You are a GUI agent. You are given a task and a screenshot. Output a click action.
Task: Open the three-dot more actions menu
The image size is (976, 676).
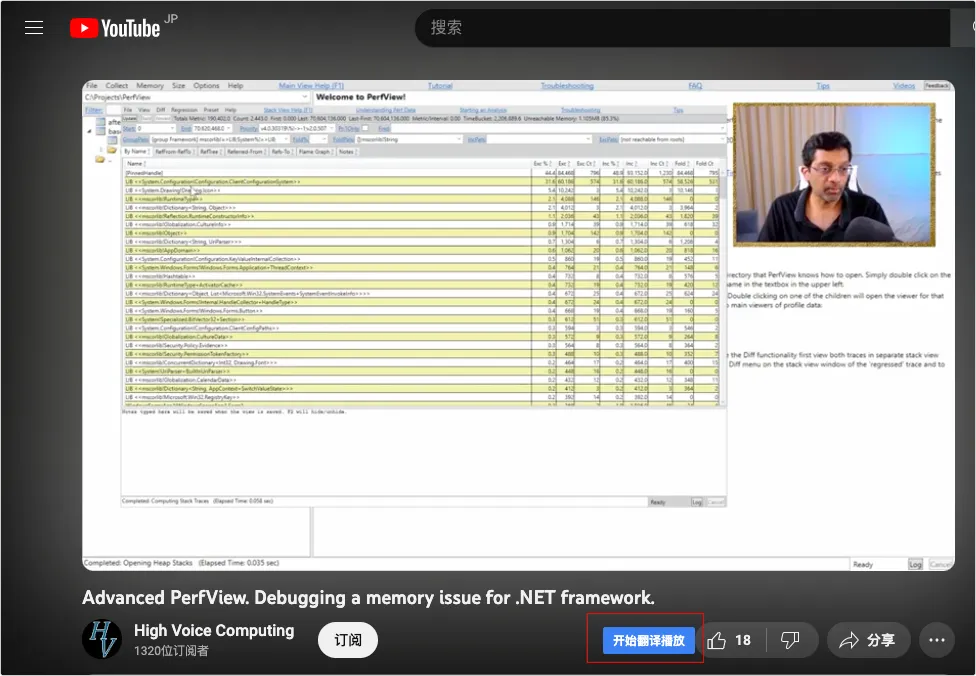[x=937, y=640]
